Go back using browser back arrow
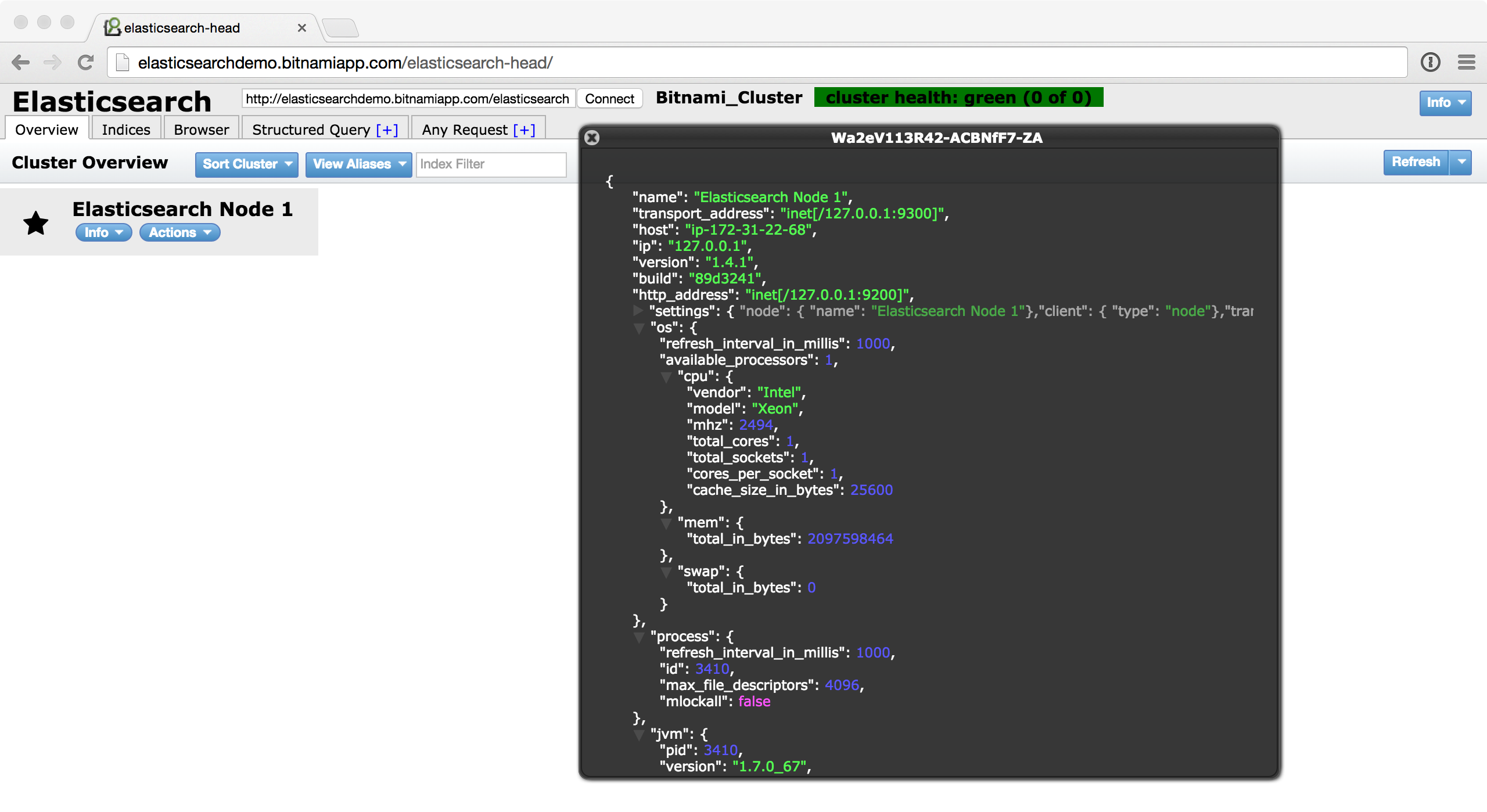The width and height of the screenshot is (1487, 812). coord(21,63)
